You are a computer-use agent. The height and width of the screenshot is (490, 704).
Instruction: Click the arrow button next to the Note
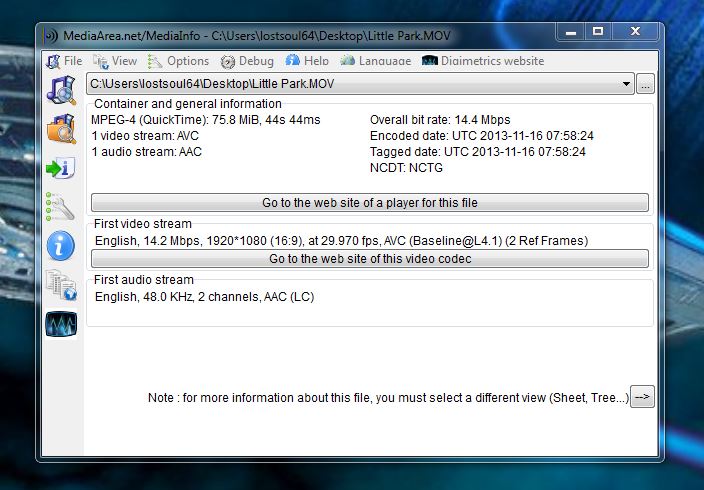[x=642, y=397]
